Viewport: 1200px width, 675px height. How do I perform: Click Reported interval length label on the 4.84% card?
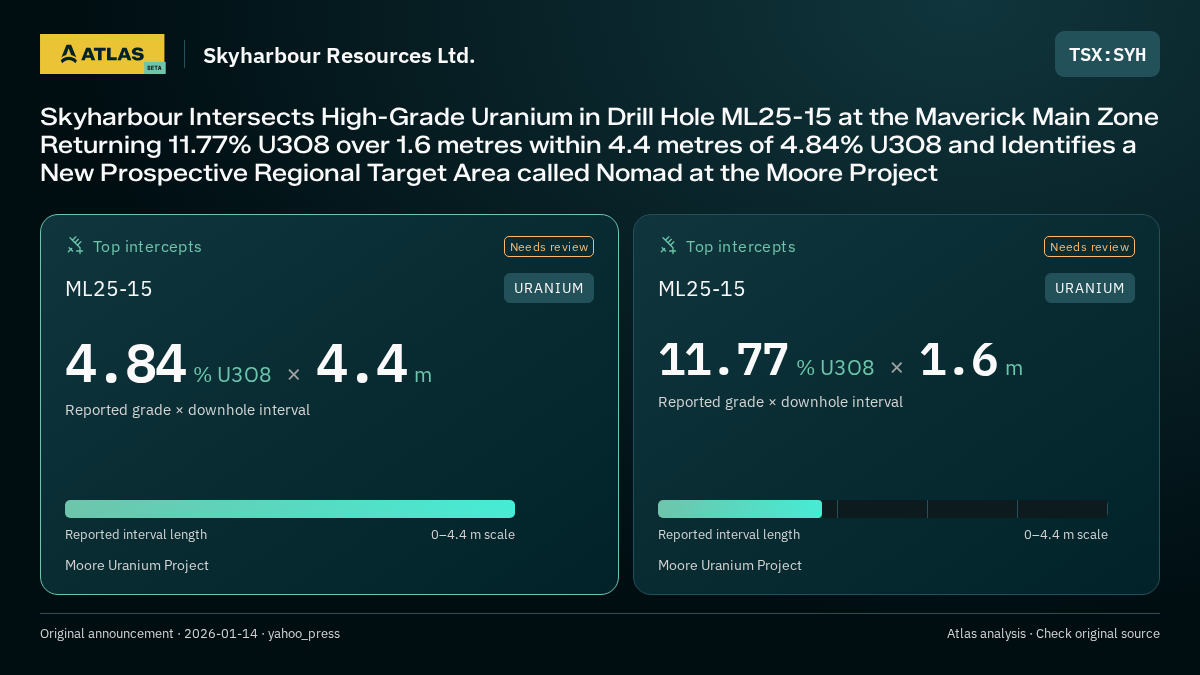(136, 535)
